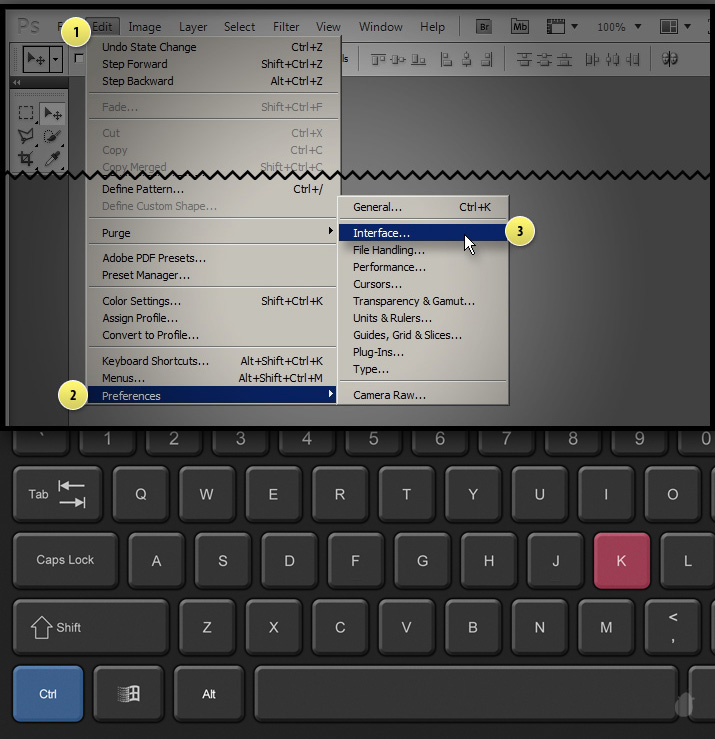The width and height of the screenshot is (715, 739).
Task: Collapse the toolbox using double-arrow handle
Action: point(16,82)
